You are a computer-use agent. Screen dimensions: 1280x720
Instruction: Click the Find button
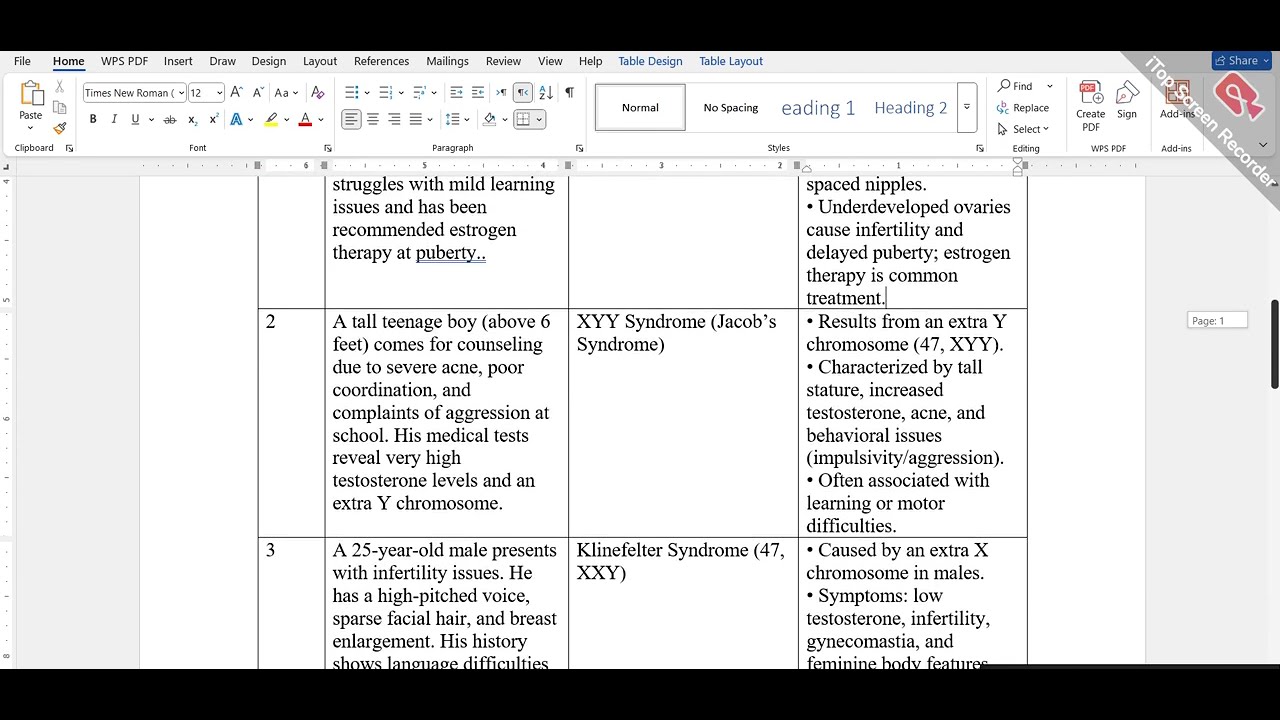pos(1015,86)
